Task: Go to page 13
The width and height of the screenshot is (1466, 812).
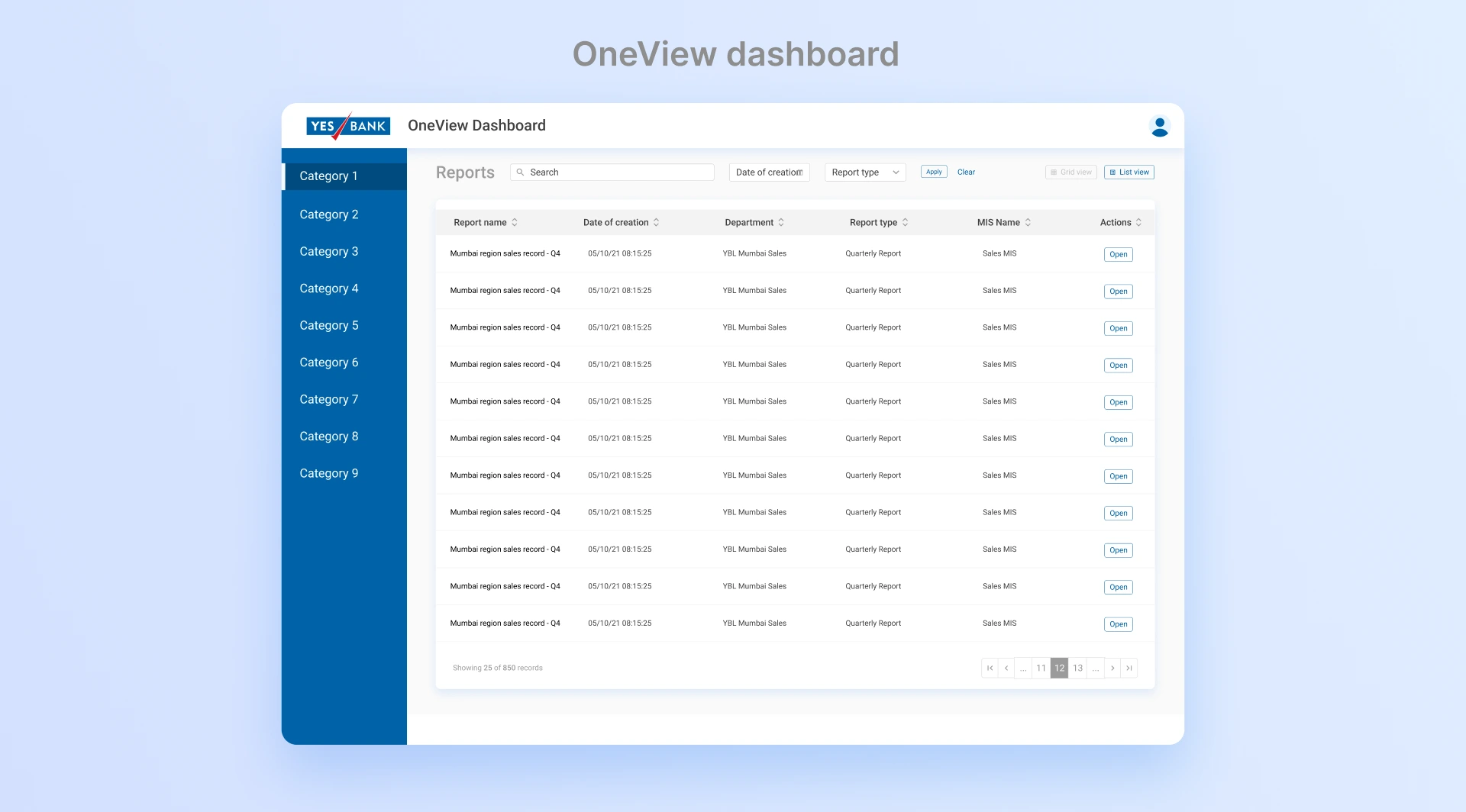Action: [x=1078, y=668]
